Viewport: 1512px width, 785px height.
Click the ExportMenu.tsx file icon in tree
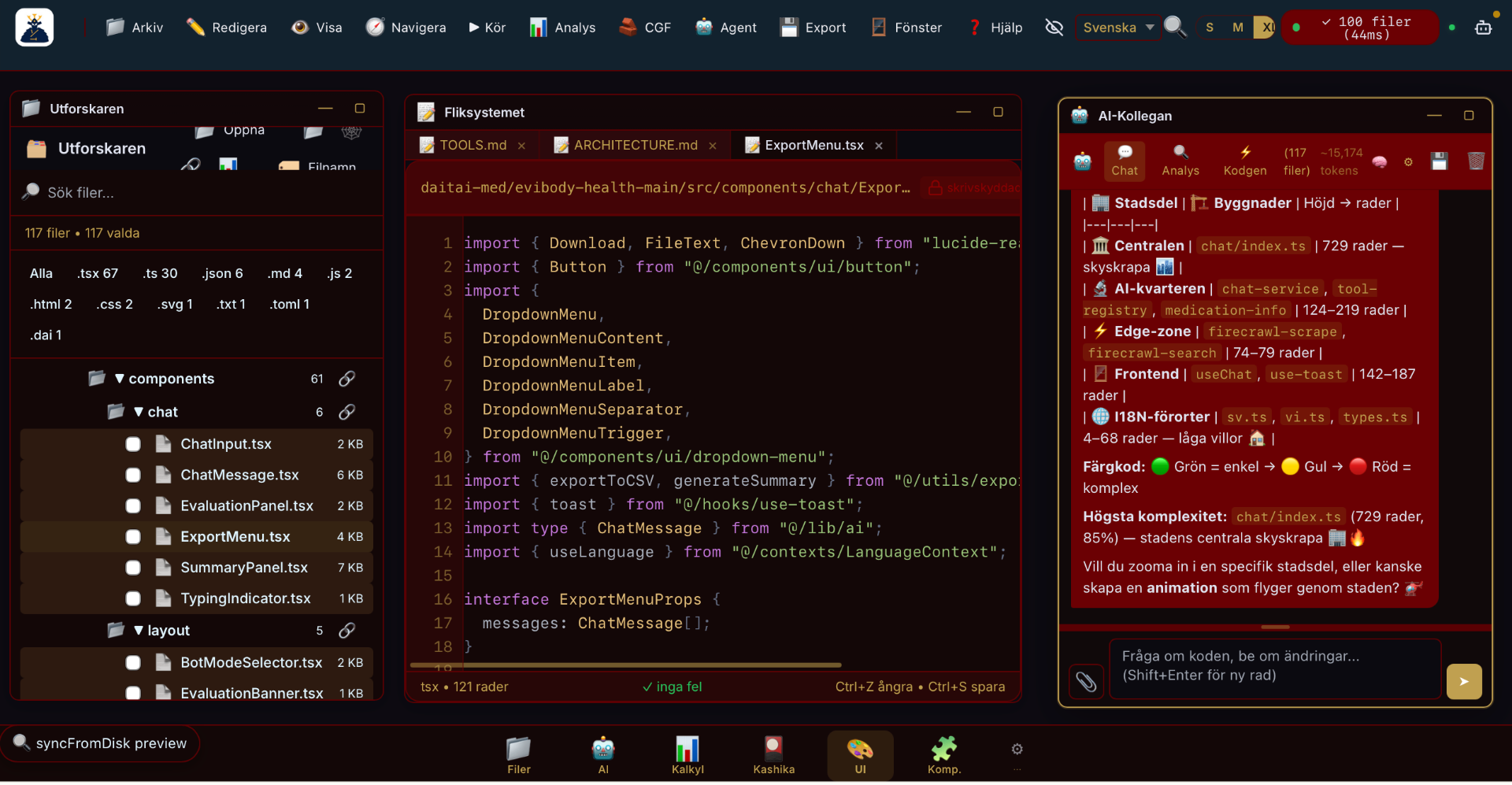163,537
